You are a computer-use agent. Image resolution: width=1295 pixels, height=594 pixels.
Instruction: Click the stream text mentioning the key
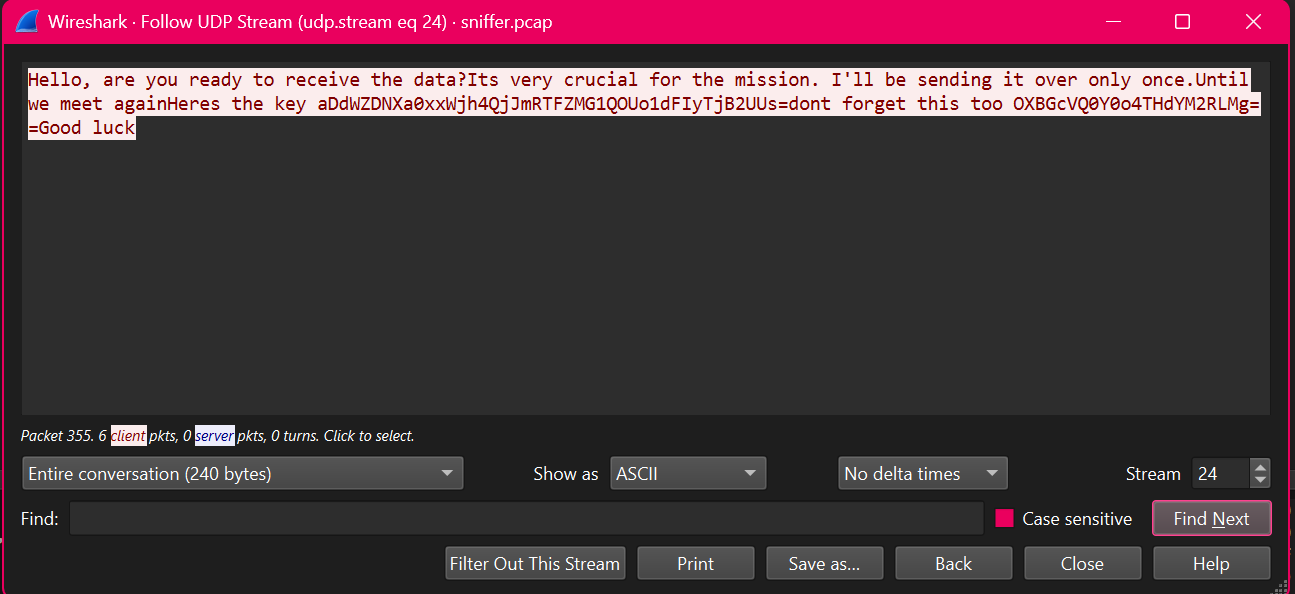(x=400, y=104)
